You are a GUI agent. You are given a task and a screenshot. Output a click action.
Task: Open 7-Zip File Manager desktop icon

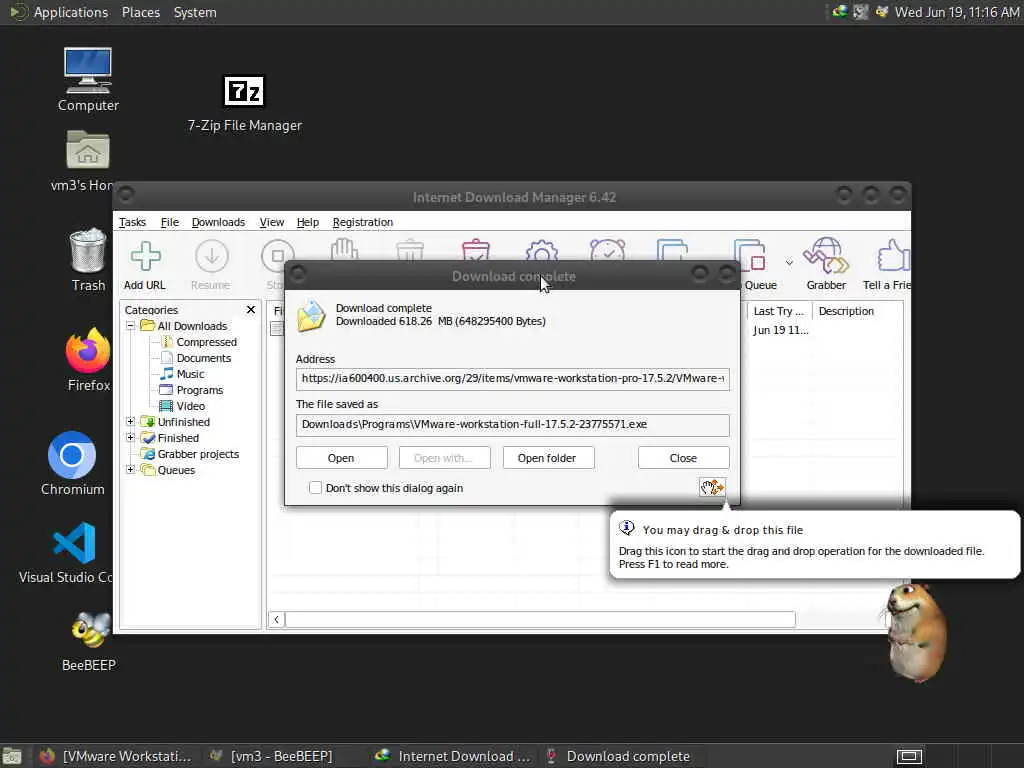pyautogui.click(x=244, y=91)
